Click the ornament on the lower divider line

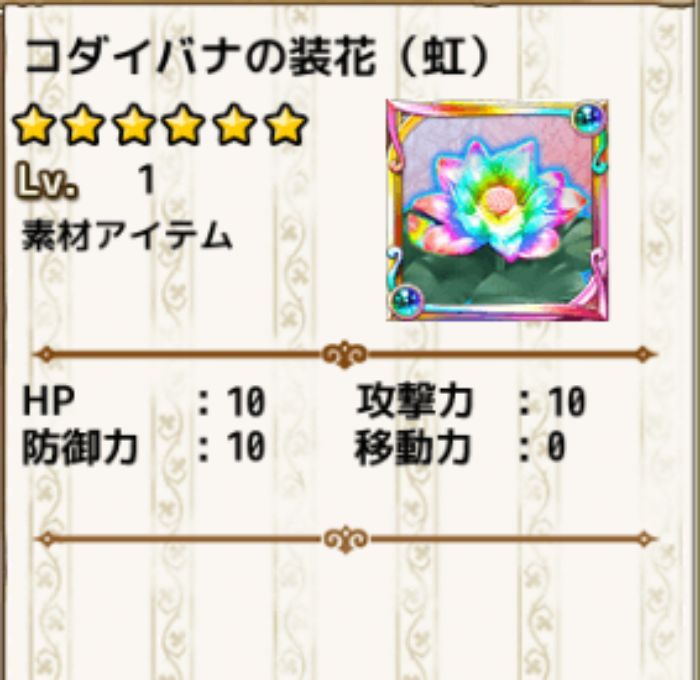[x=345, y=539]
